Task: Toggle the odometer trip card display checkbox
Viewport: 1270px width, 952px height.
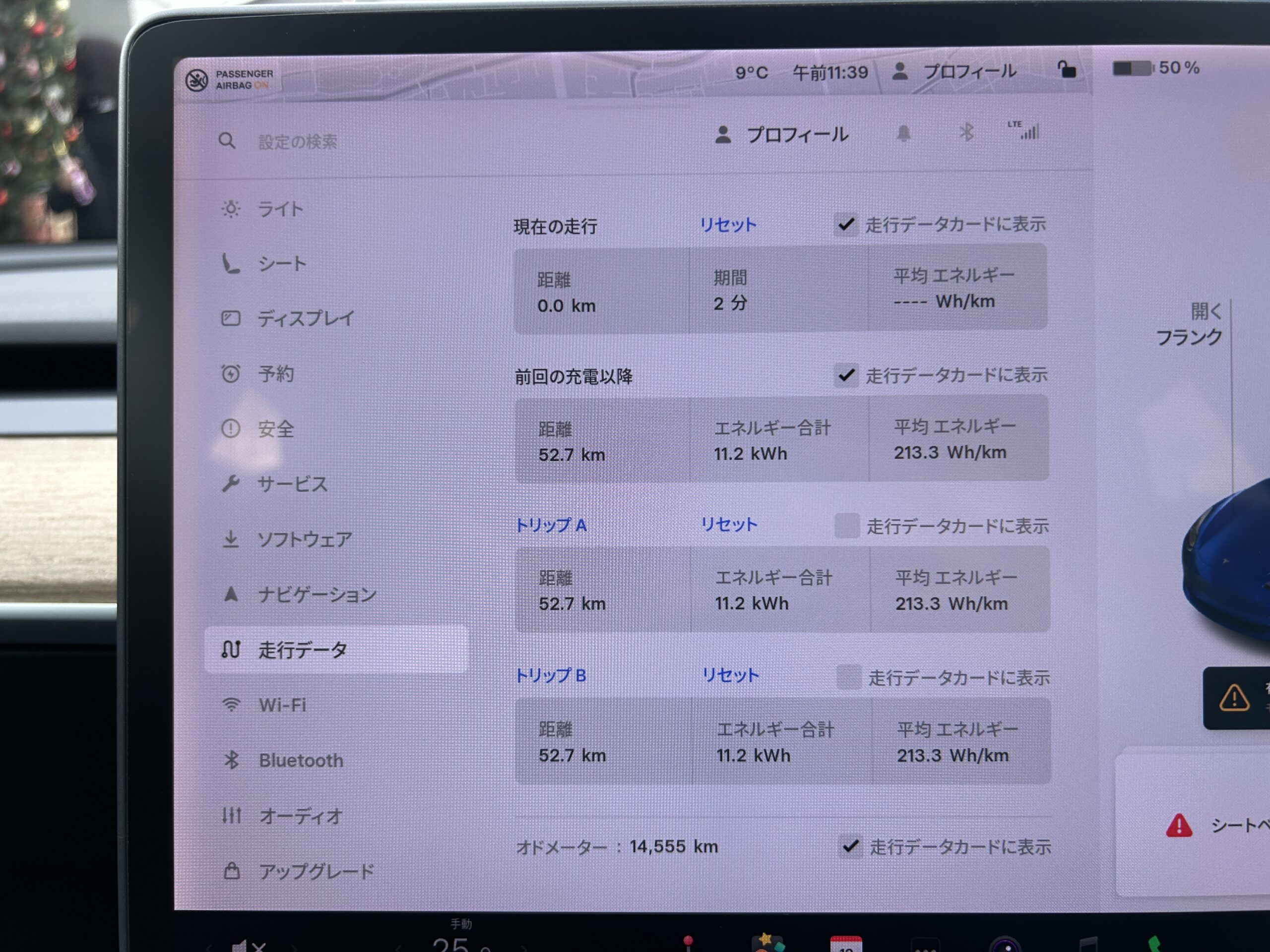Action: tap(851, 846)
